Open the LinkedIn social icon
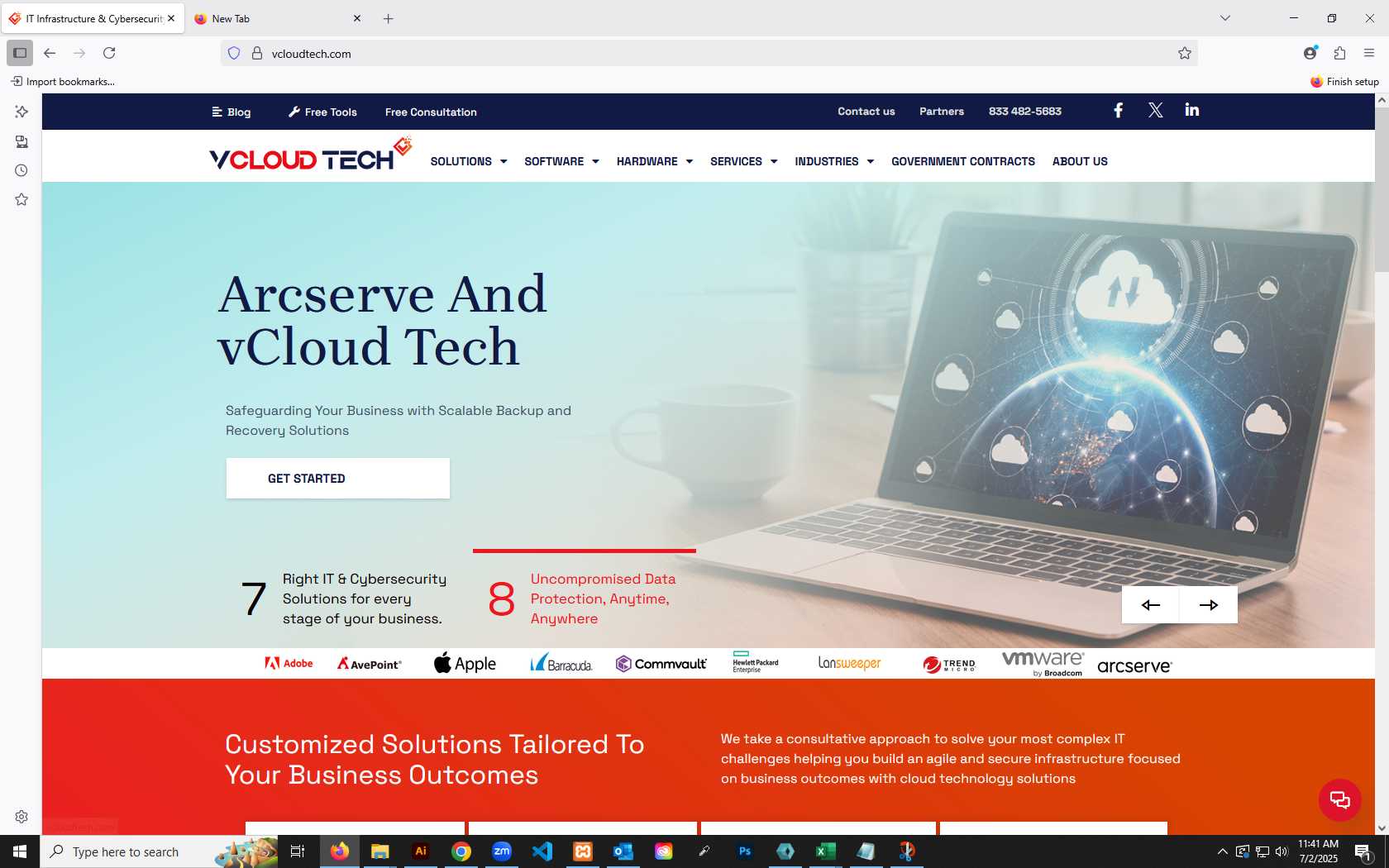Screen dimensions: 1389x868 tap(1191, 110)
